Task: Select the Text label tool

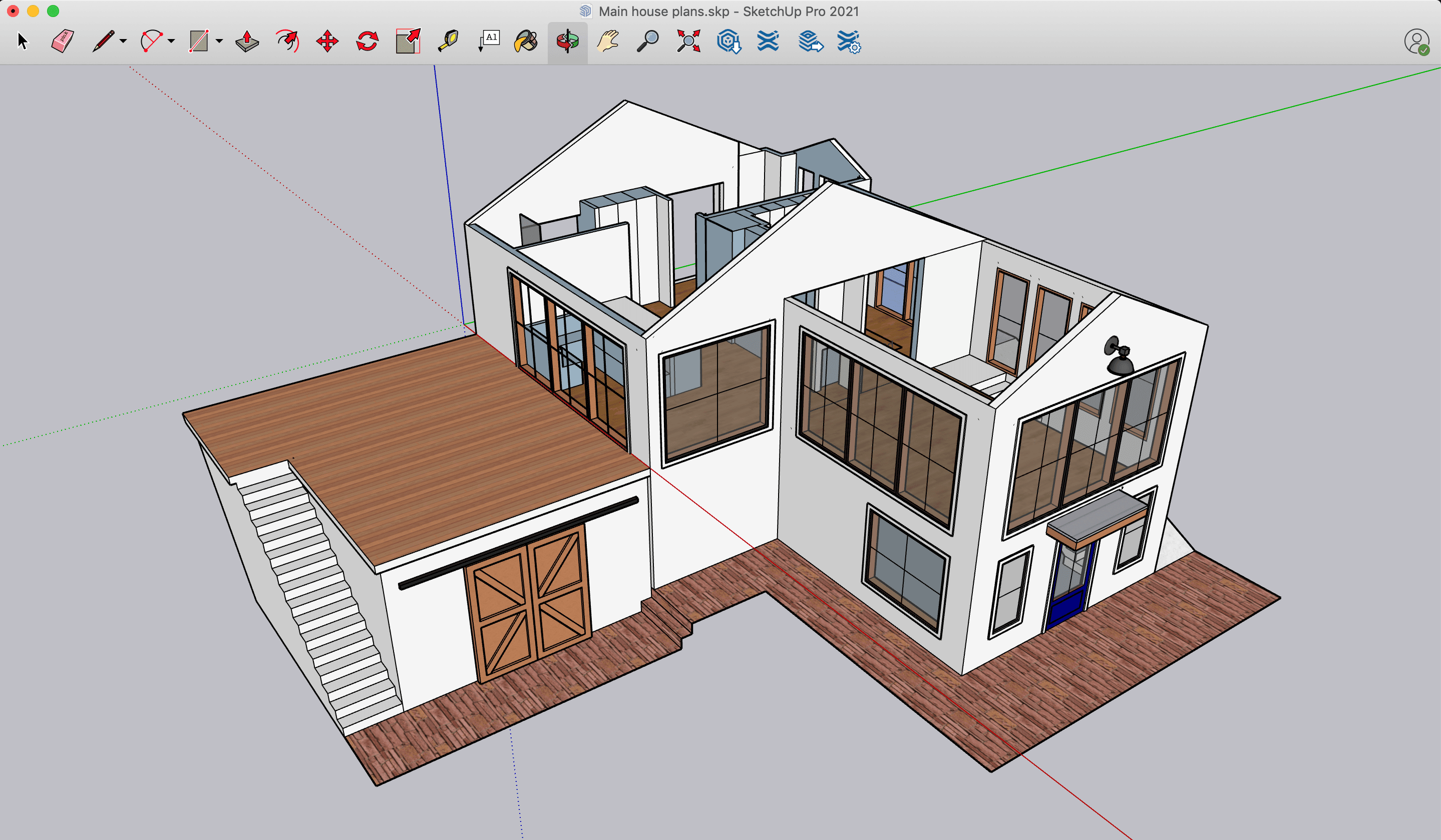Action: 489,41
